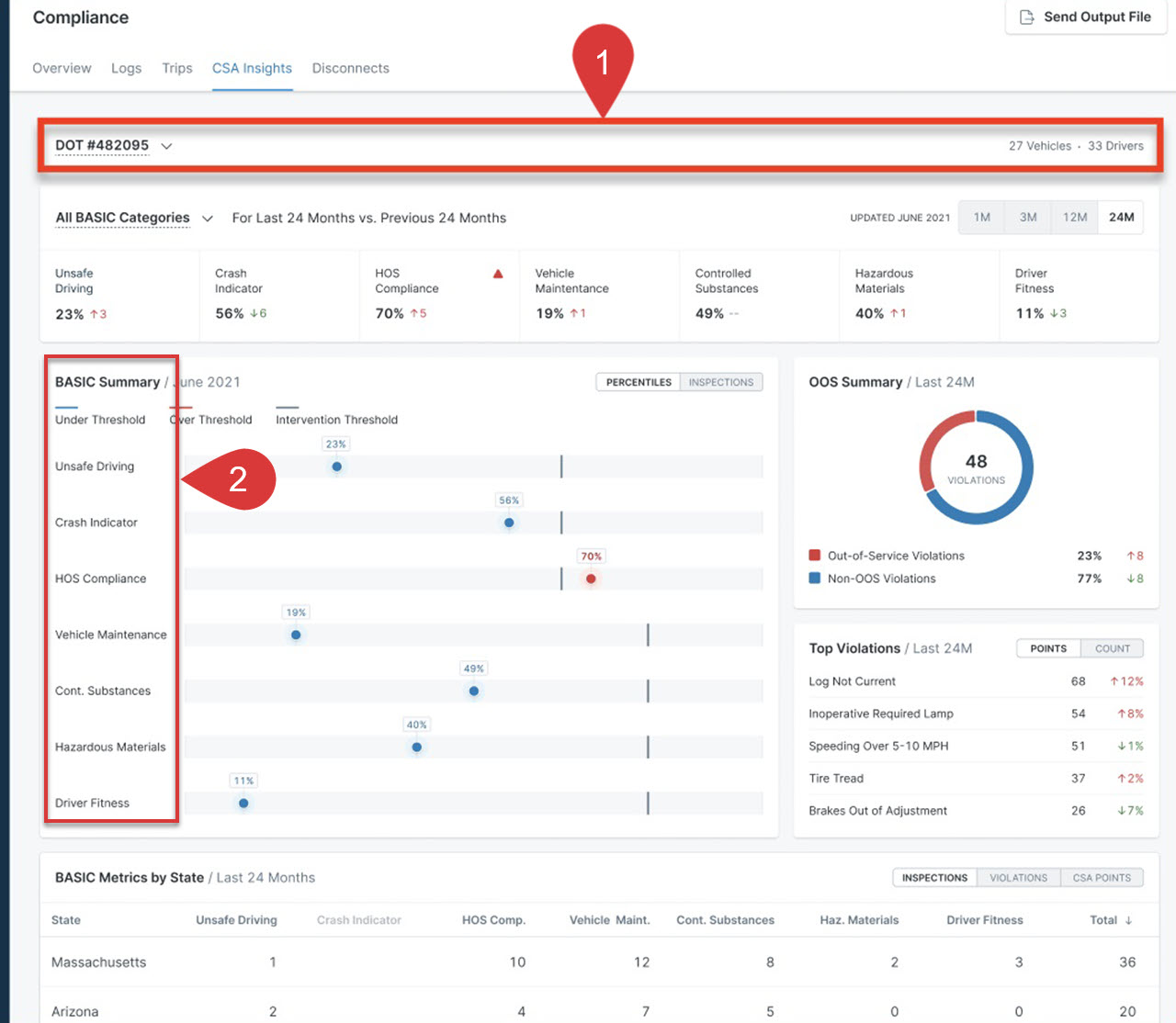Select the 1M time range
This screenshot has width=1176, height=1023.
[982, 218]
